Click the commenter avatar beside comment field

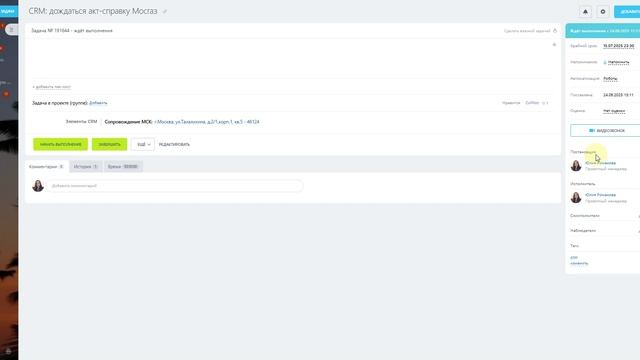click(38, 186)
